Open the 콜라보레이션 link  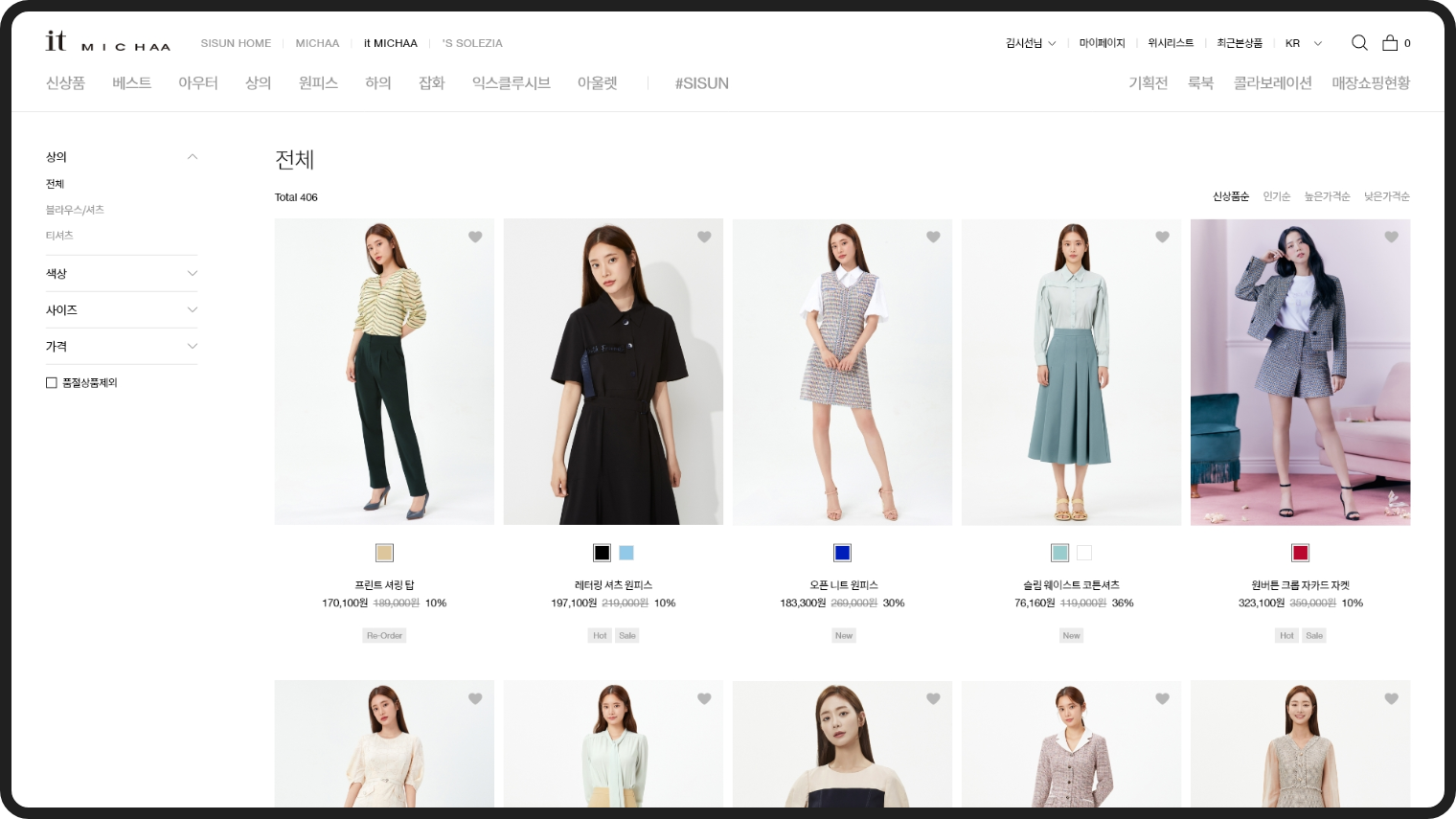(1272, 83)
